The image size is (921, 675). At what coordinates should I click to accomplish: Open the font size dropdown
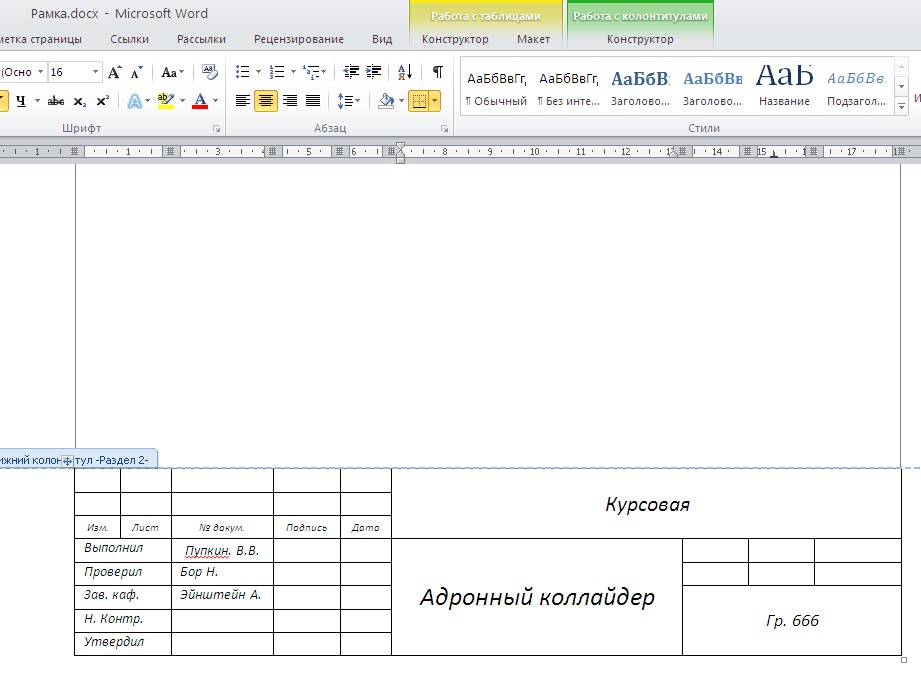(x=96, y=72)
